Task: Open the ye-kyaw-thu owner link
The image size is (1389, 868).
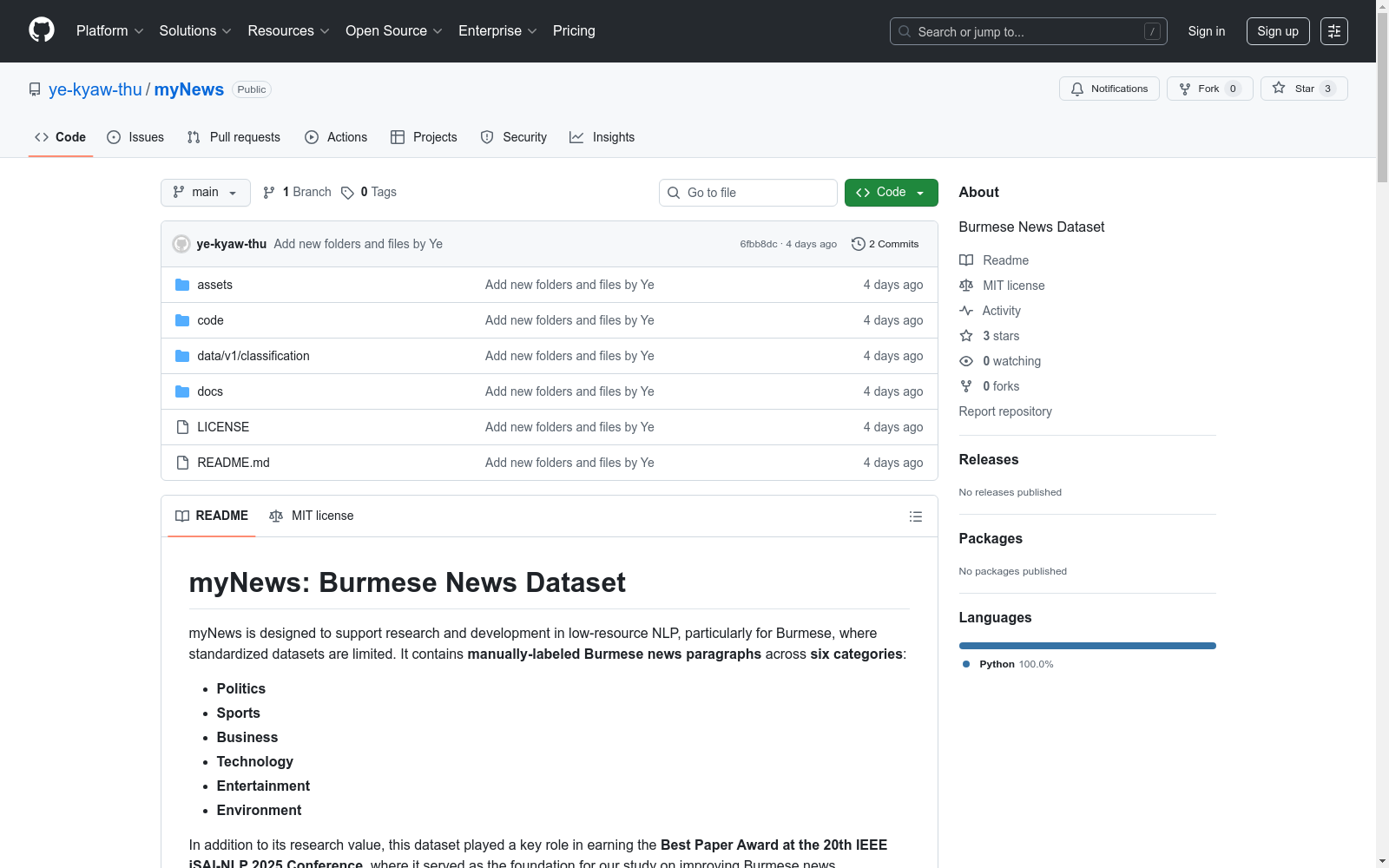Action: pyautogui.click(x=95, y=89)
